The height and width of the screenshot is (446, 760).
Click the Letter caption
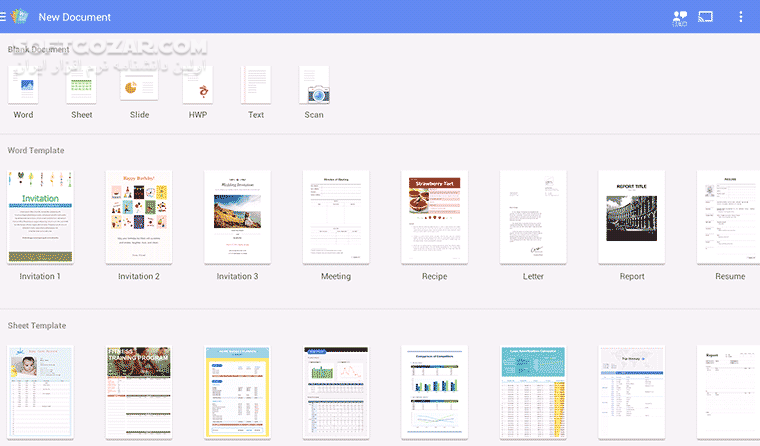pyautogui.click(x=533, y=276)
